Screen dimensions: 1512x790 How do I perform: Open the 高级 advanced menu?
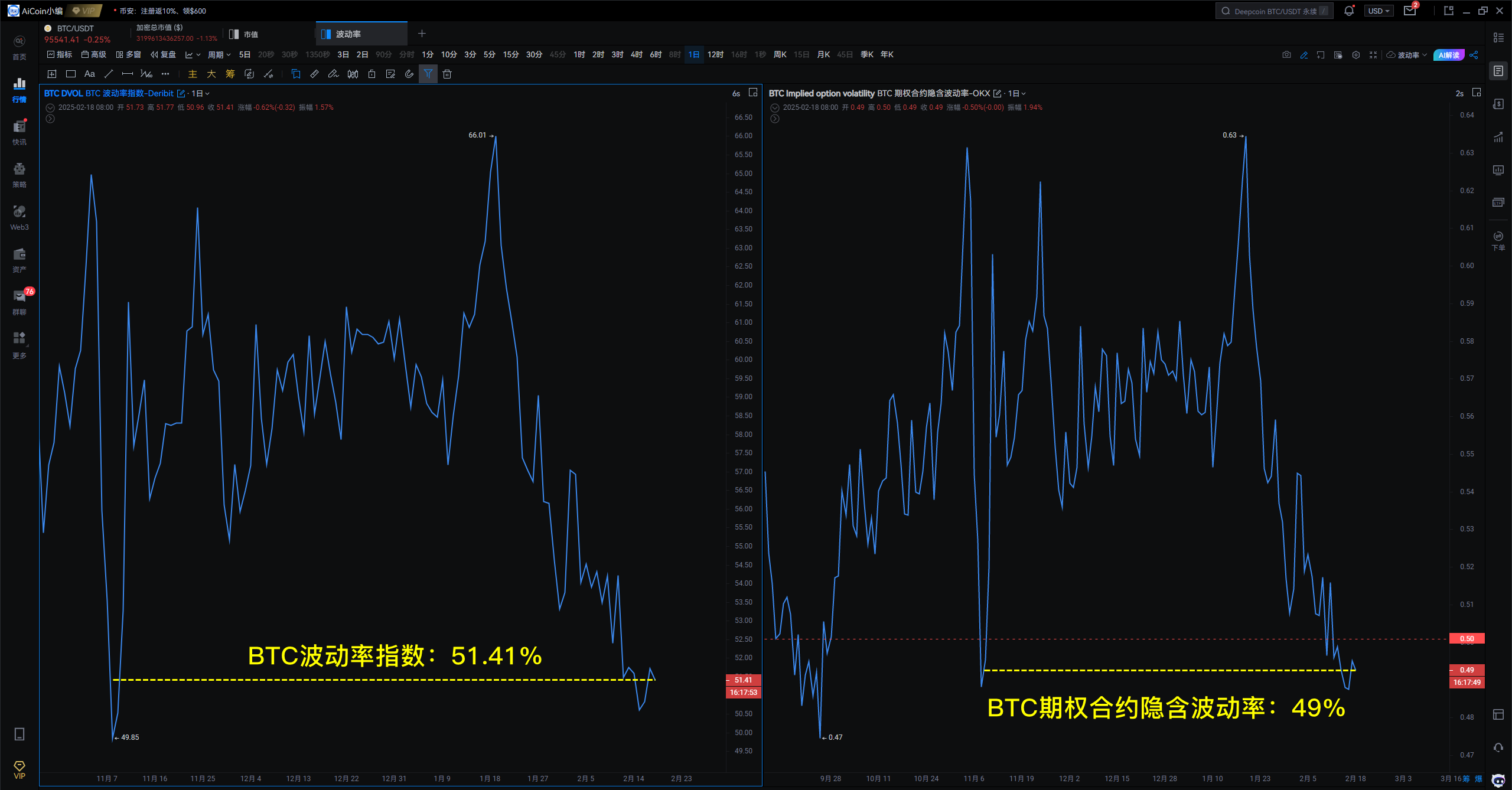pos(94,55)
